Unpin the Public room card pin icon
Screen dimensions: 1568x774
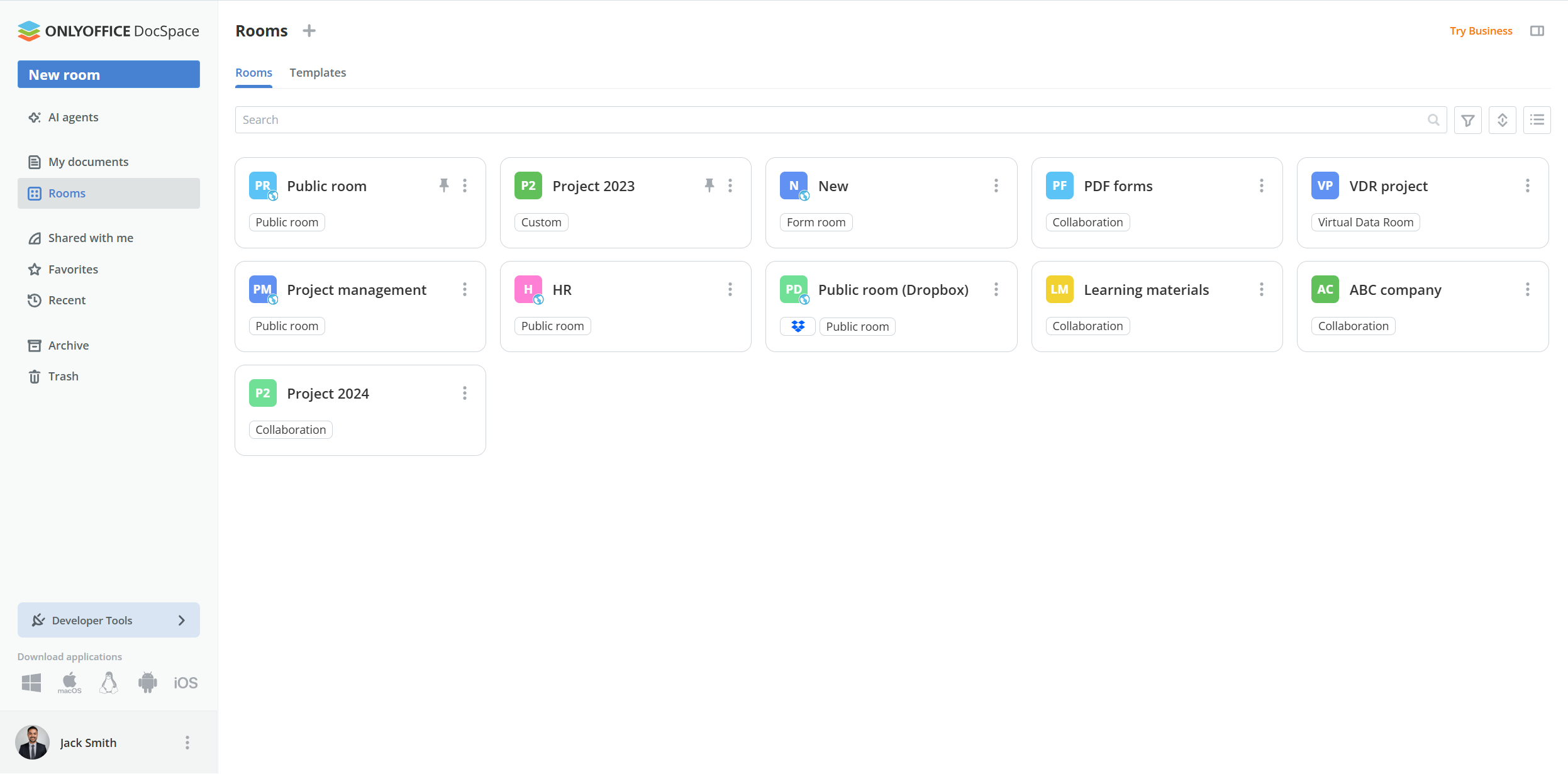click(x=444, y=185)
